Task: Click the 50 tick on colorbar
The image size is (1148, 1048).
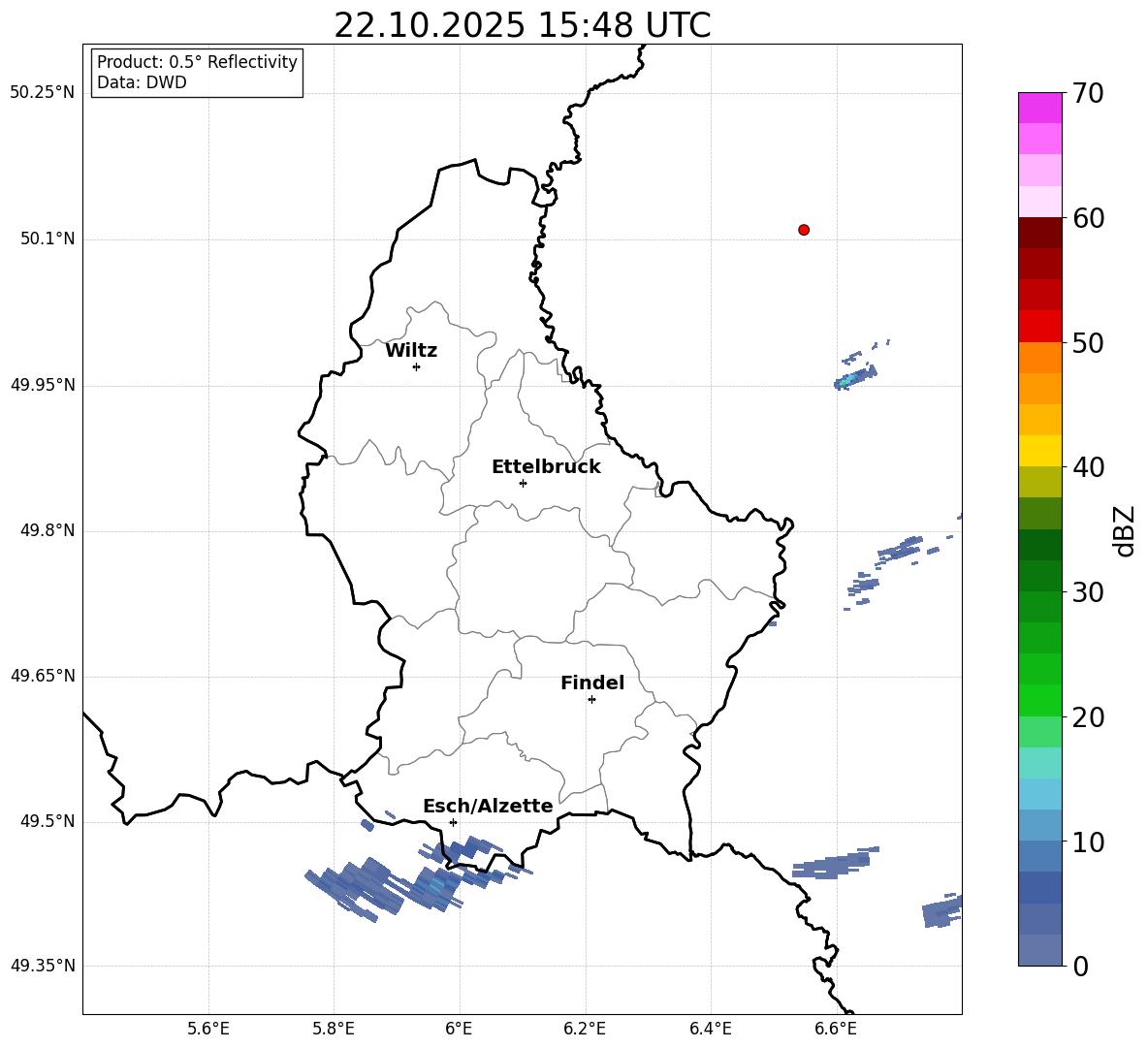Action: pyautogui.click(x=1088, y=343)
